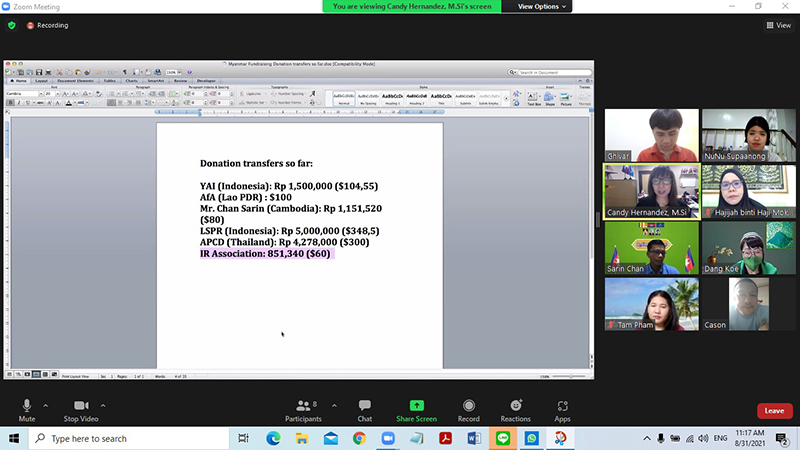Click the green encryption shield icon
The height and width of the screenshot is (450, 800).
click(12, 25)
